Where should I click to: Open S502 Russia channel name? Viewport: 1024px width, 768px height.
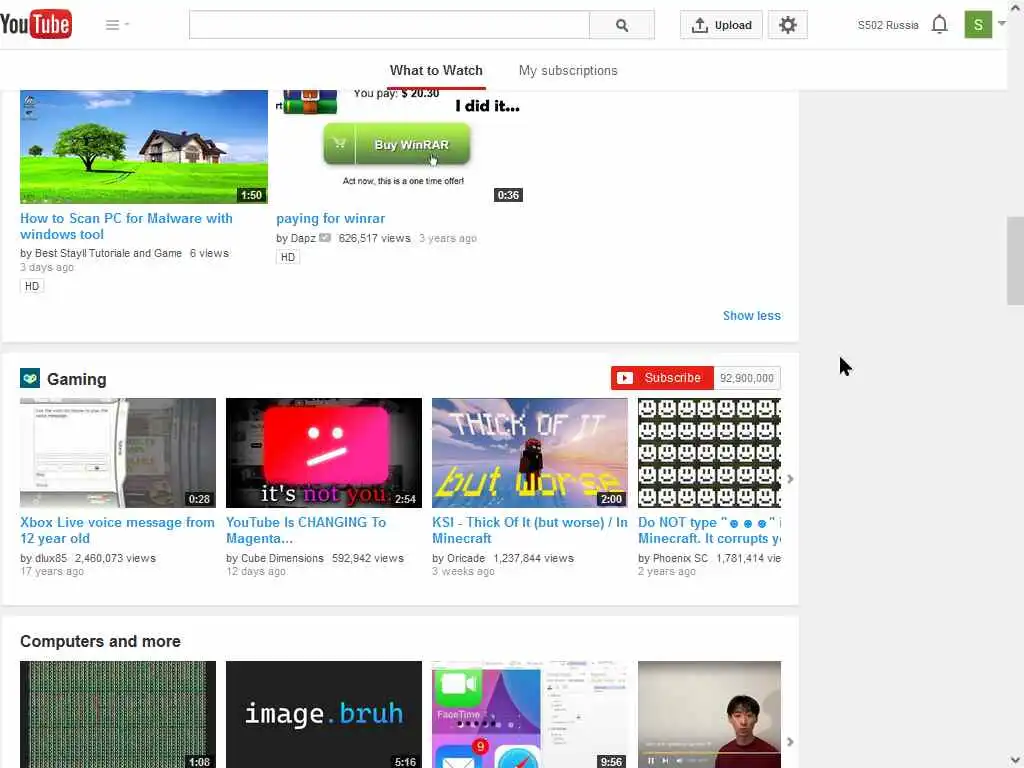coord(888,25)
